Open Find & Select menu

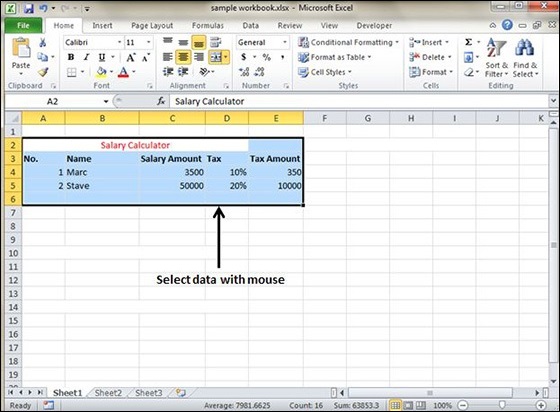point(525,58)
